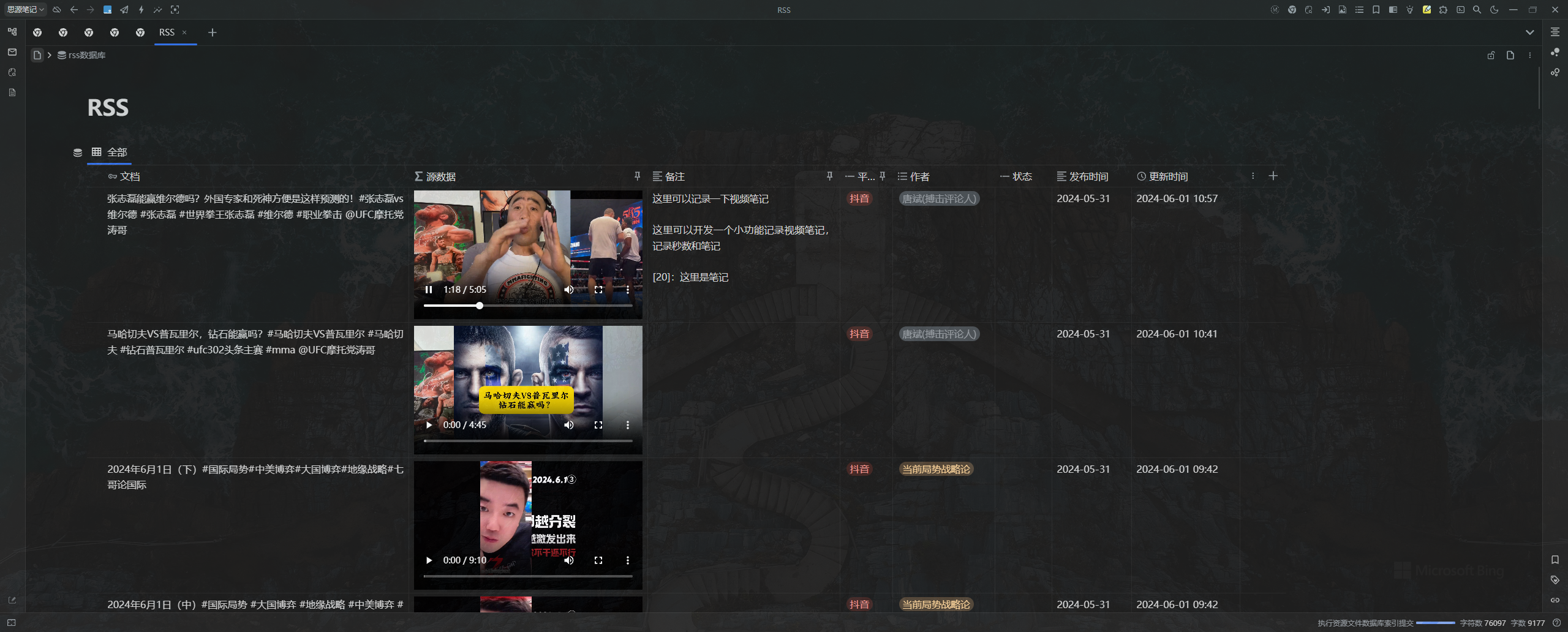Add a new database column
The width and height of the screenshot is (1568, 632).
(x=1273, y=176)
